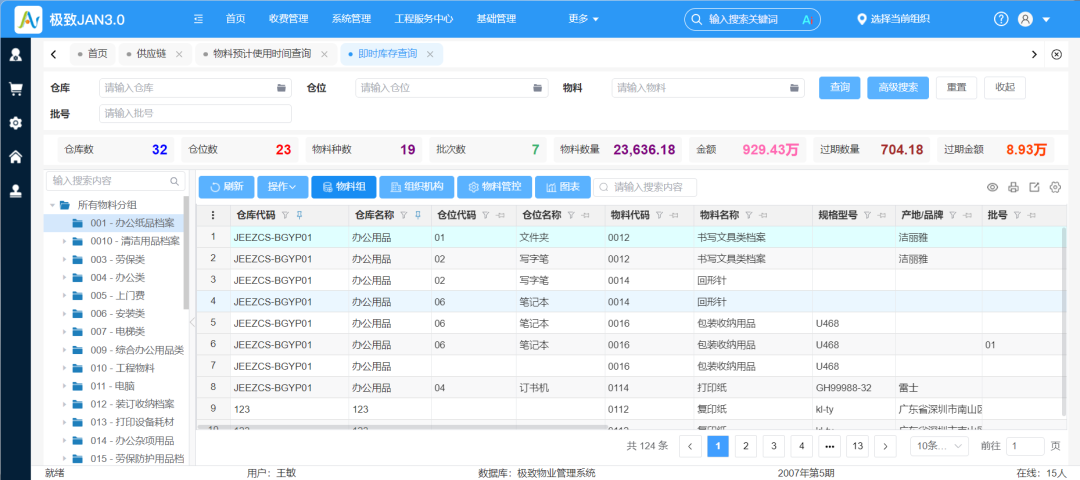1080x480 pixels.
Task: Open the 工程服务中心 menu
Action: pos(424,19)
